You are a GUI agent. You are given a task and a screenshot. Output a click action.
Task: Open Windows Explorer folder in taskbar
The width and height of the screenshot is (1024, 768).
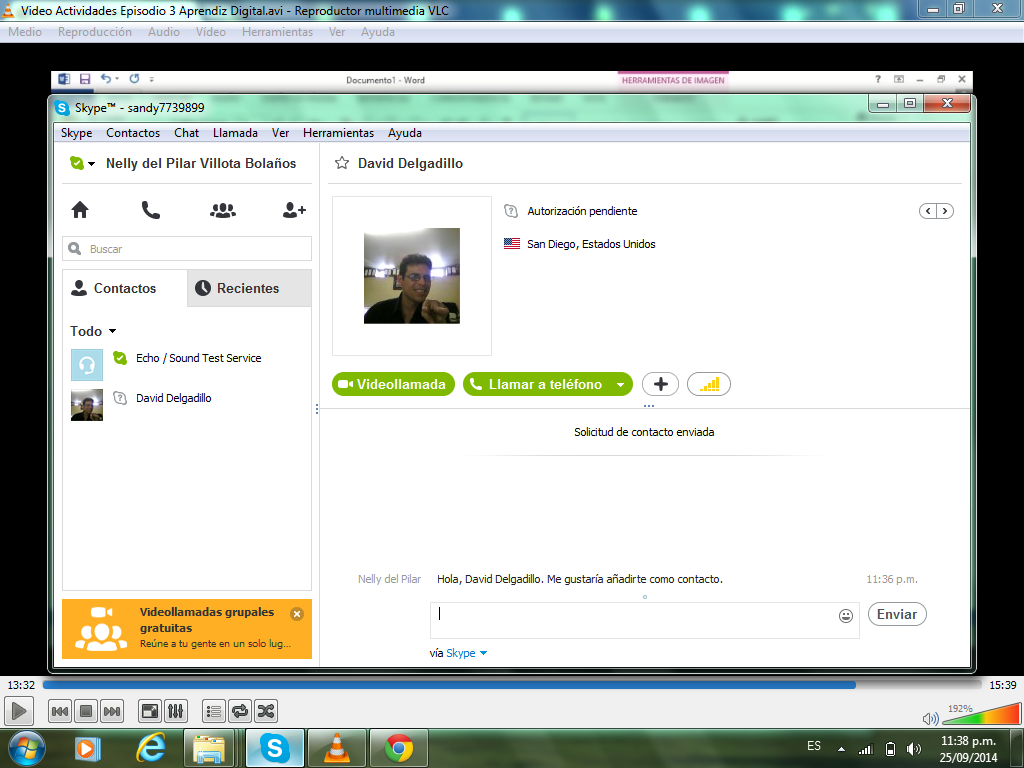pyautogui.click(x=209, y=748)
